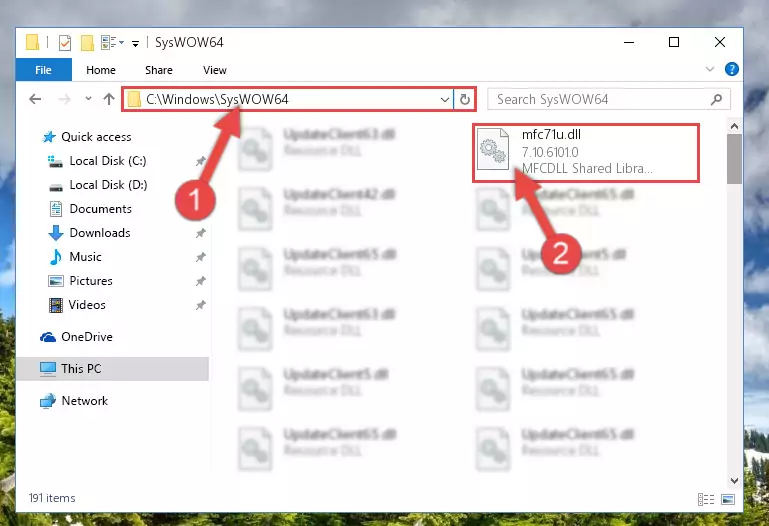Screen dimensions: 769x526
Task: Click the vertical scrollbar thumb
Action: click(x=734, y=159)
